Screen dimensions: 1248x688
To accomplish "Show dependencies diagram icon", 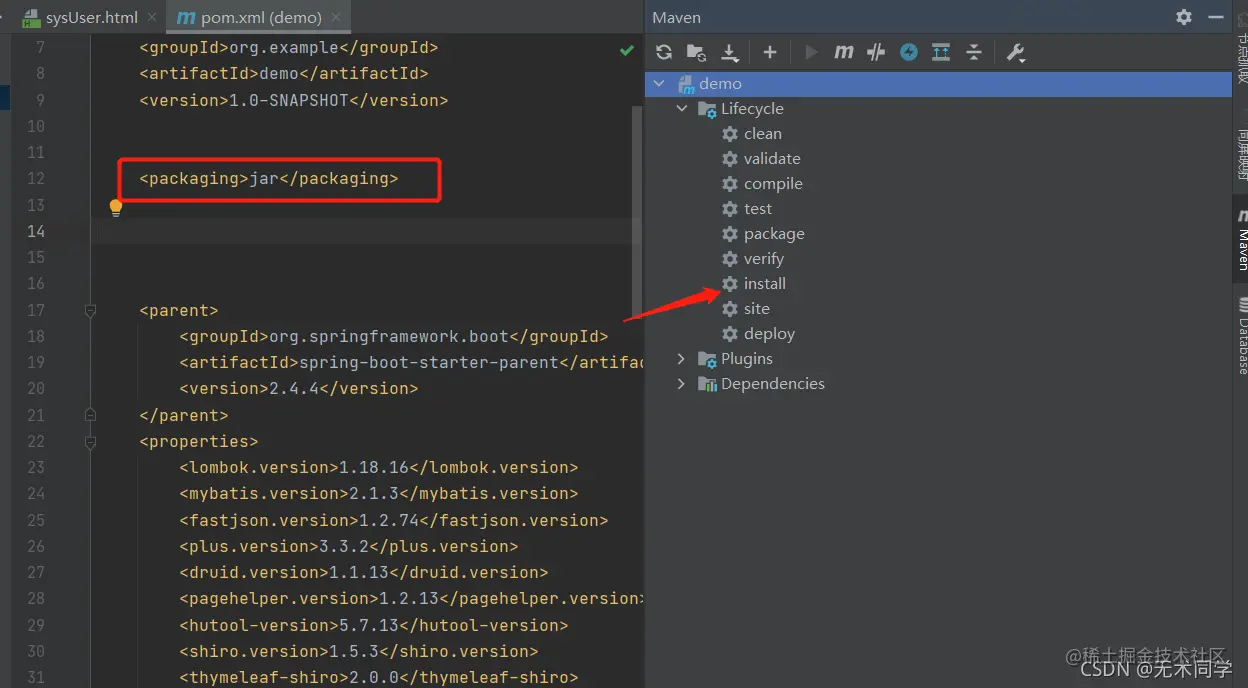I will click(941, 52).
